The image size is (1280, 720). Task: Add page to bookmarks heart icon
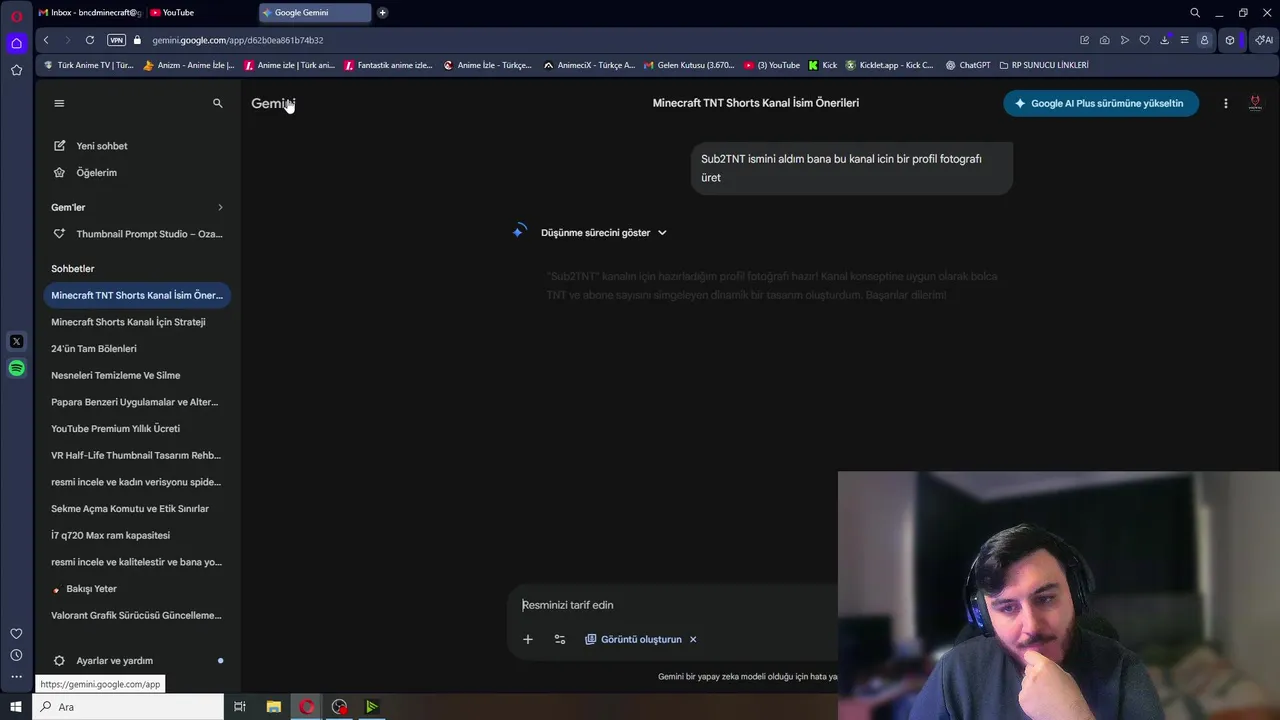(x=1144, y=40)
